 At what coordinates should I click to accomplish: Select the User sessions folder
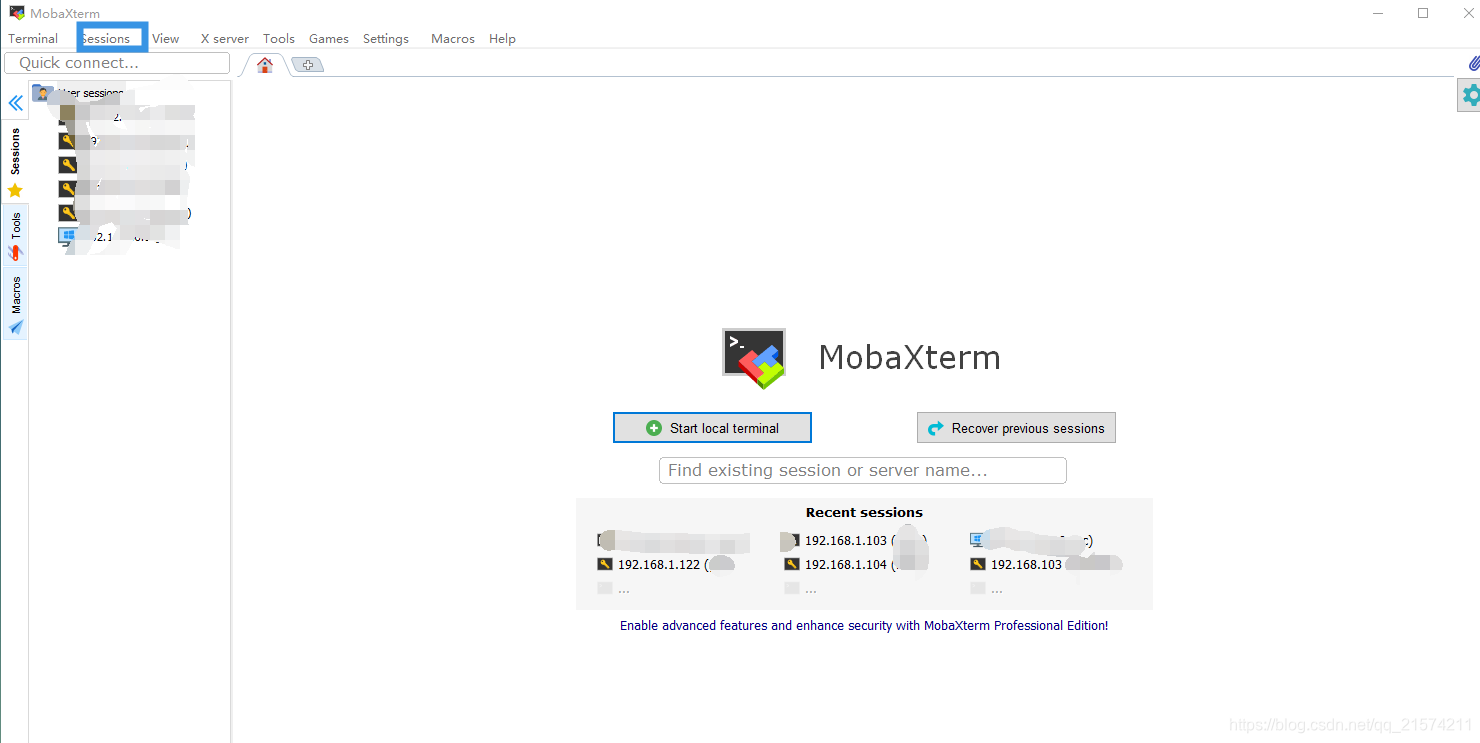78,93
